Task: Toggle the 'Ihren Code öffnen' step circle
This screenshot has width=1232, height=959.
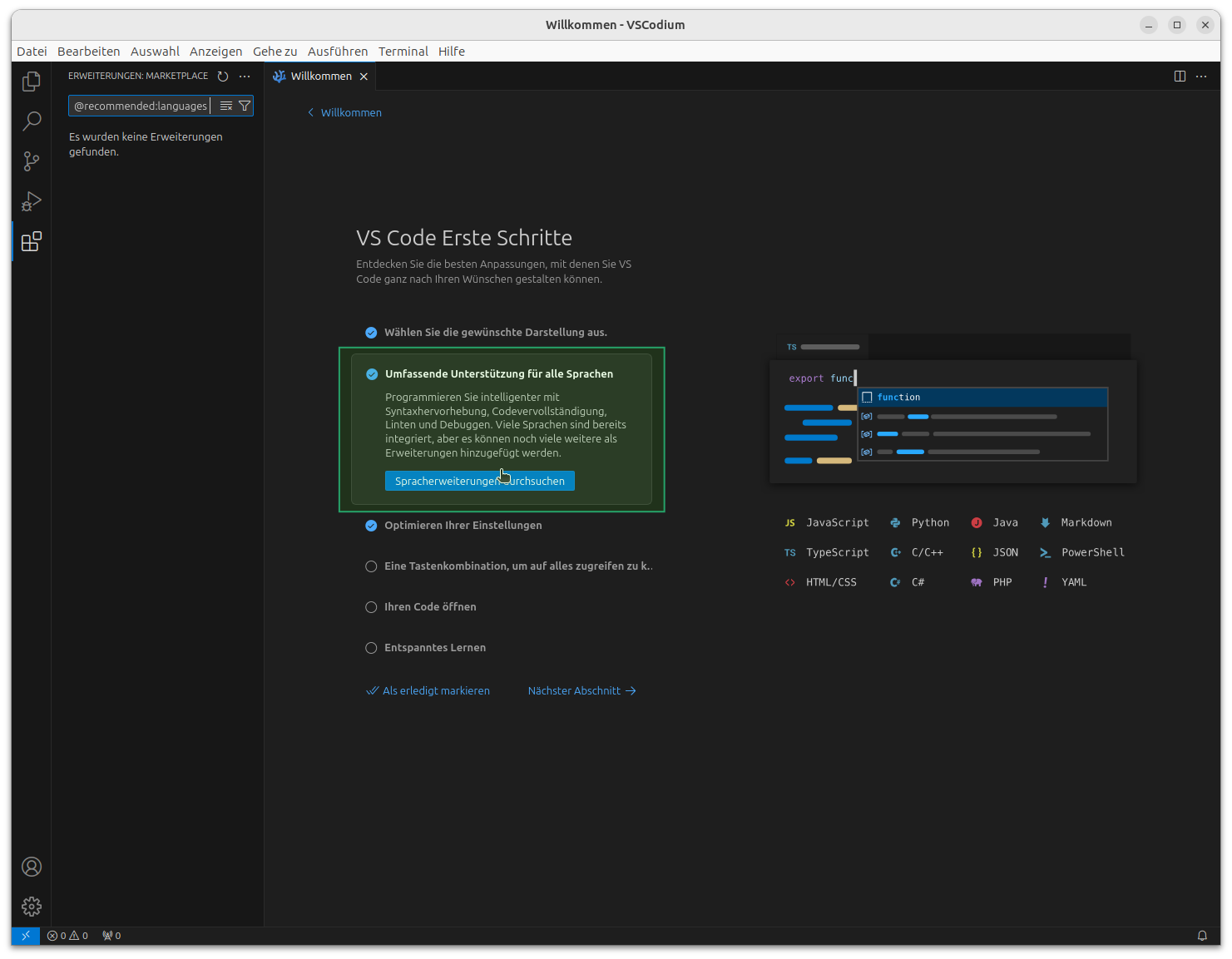Action: [371, 607]
